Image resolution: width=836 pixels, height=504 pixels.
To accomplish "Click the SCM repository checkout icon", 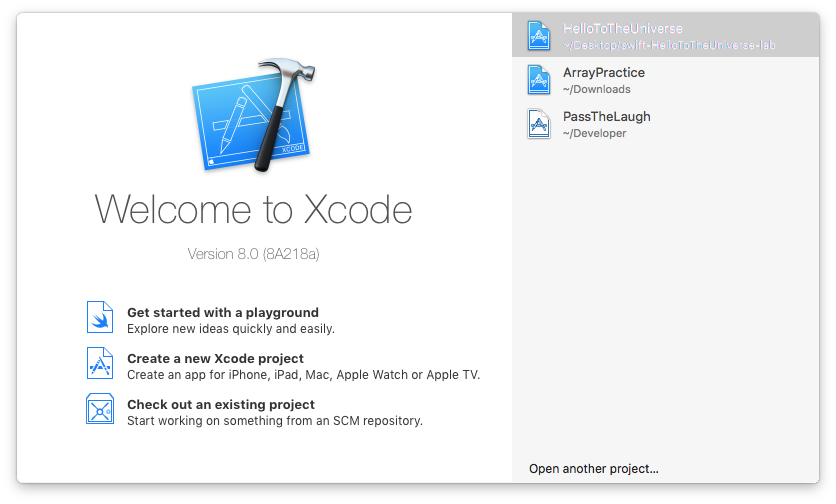I will pos(100,409).
